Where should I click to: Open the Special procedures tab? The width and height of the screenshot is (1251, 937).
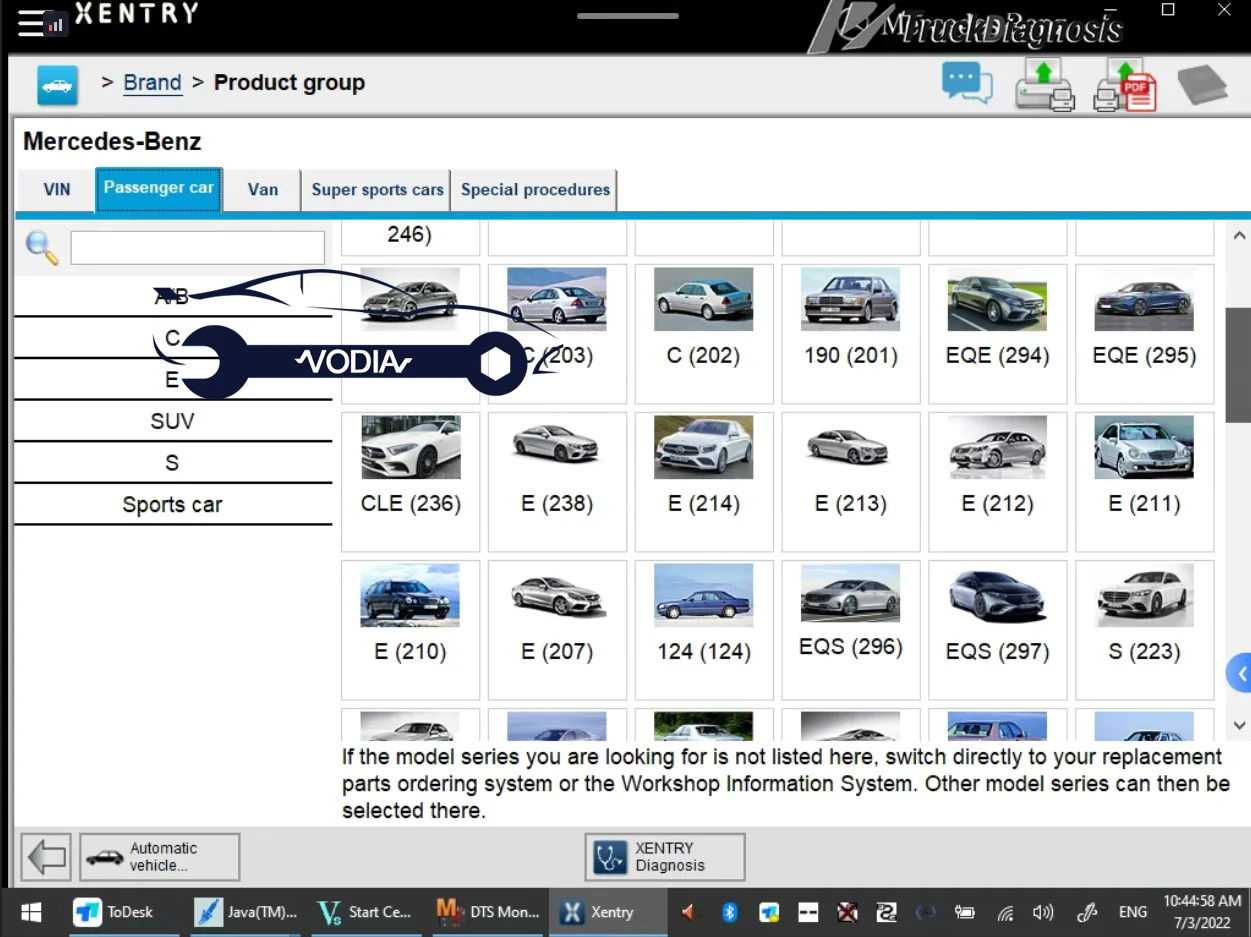tap(535, 189)
